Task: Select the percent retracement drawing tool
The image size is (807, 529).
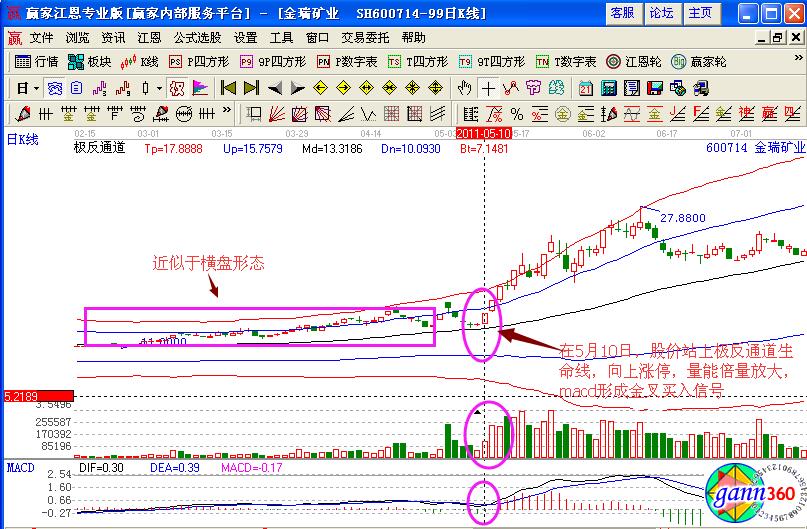Action: (x=517, y=113)
